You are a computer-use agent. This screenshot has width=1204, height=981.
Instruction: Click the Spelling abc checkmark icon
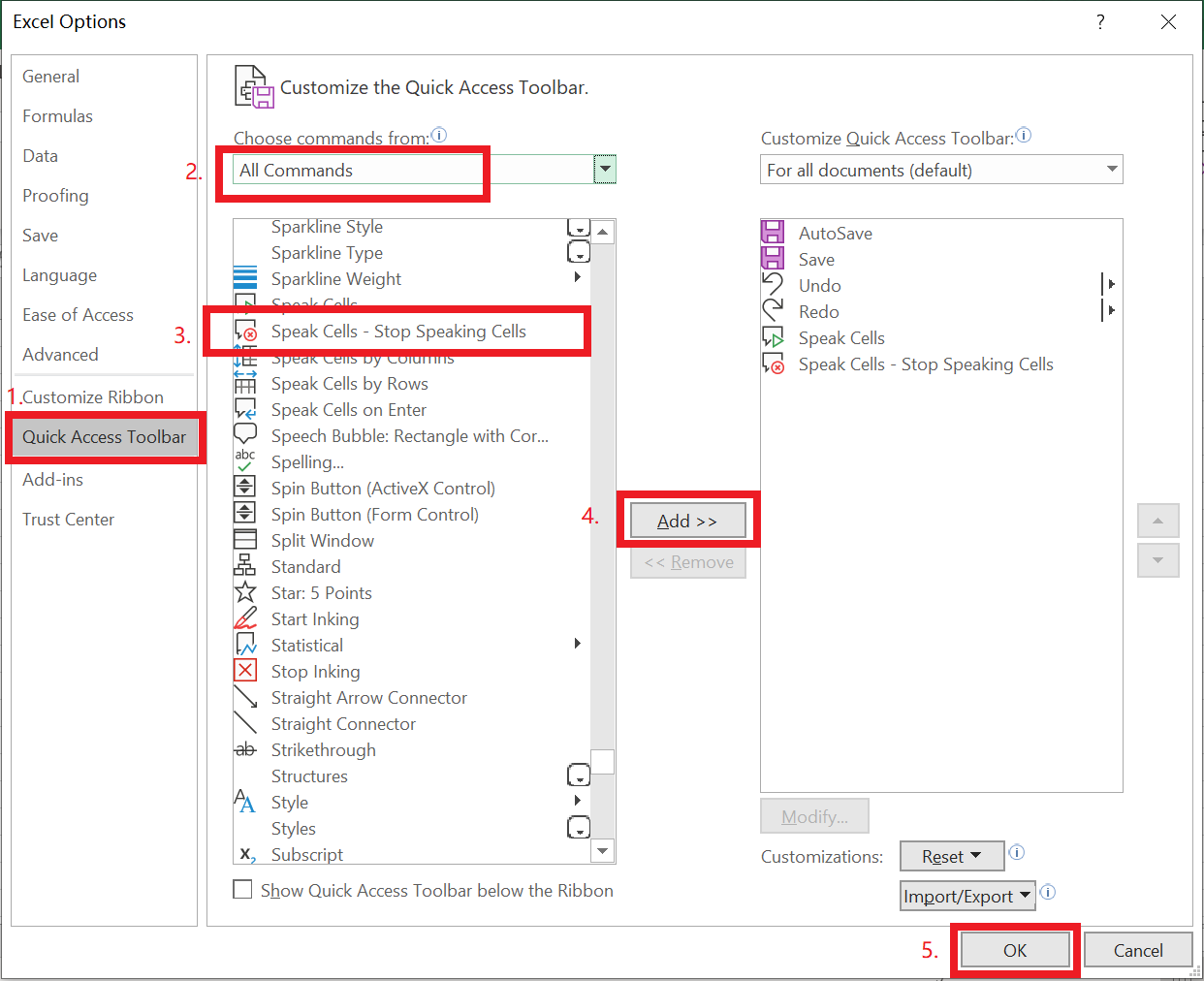[x=245, y=461]
